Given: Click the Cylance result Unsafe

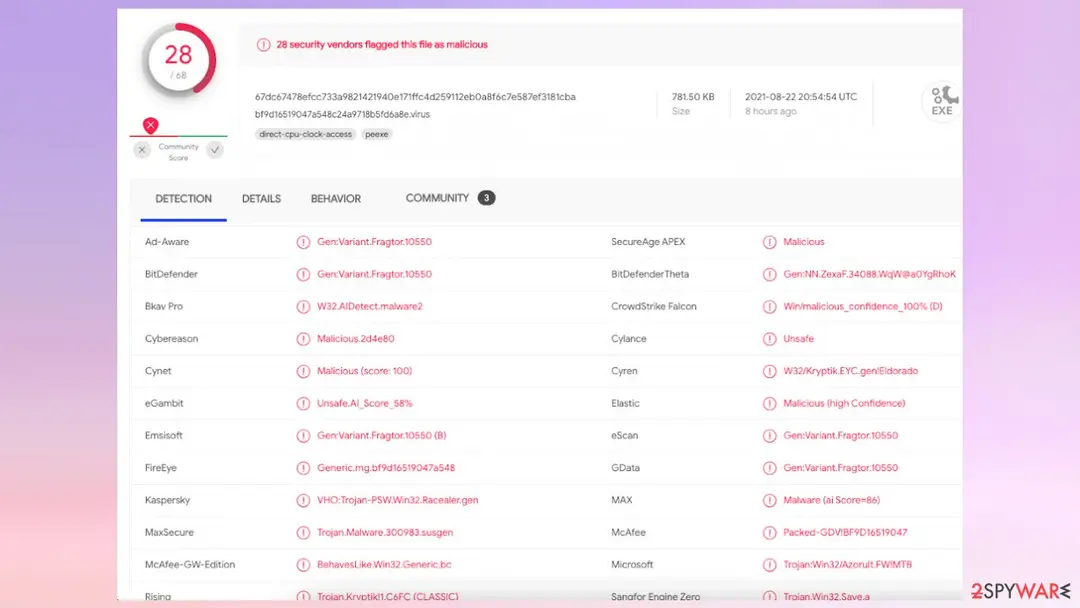Looking at the screenshot, I should pyautogui.click(x=798, y=339).
